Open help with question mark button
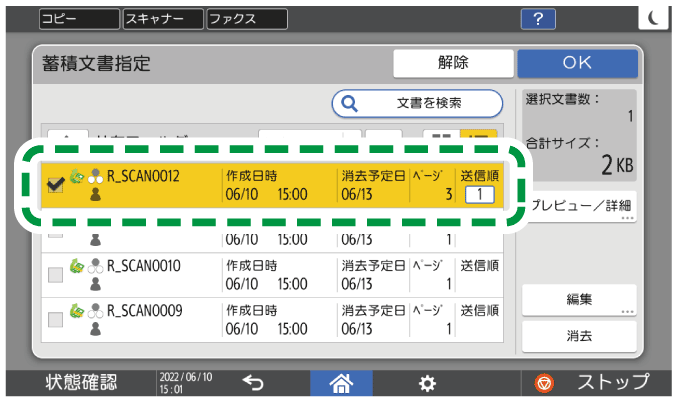Screen dimensions: 675x400 click(538, 19)
